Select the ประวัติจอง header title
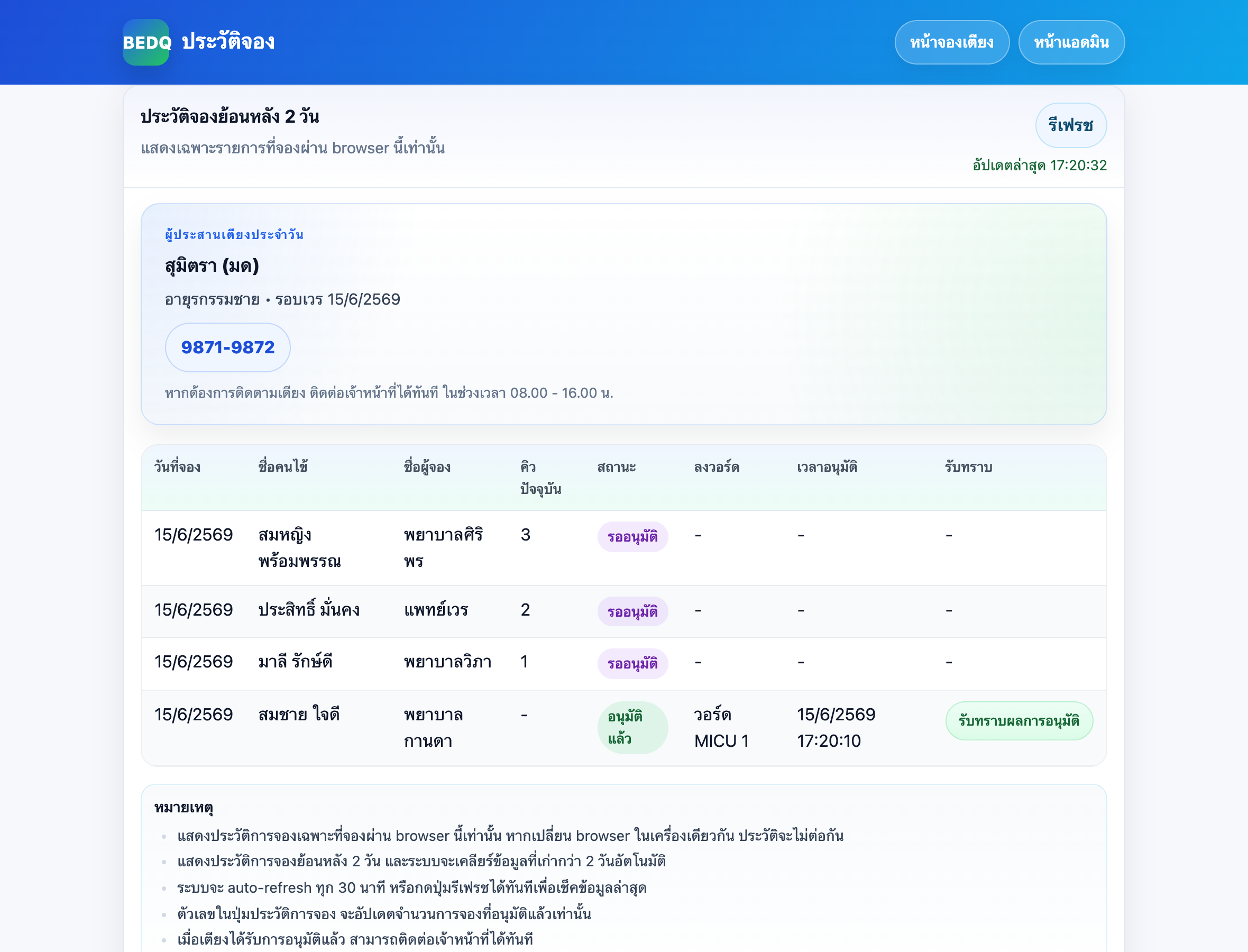The image size is (1248, 952). (228, 42)
